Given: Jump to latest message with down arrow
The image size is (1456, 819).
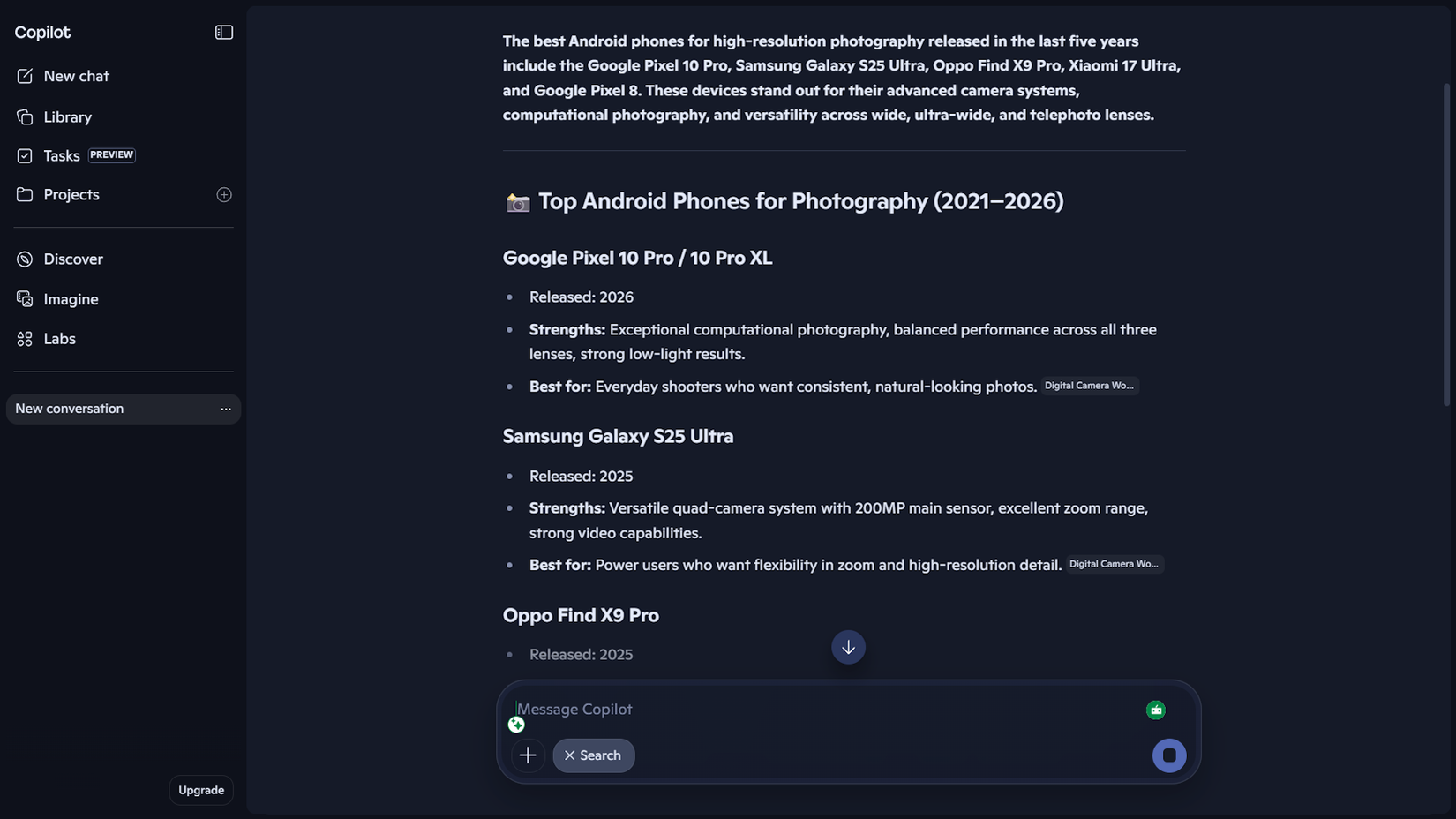Looking at the screenshot, I should click(848, 647).
